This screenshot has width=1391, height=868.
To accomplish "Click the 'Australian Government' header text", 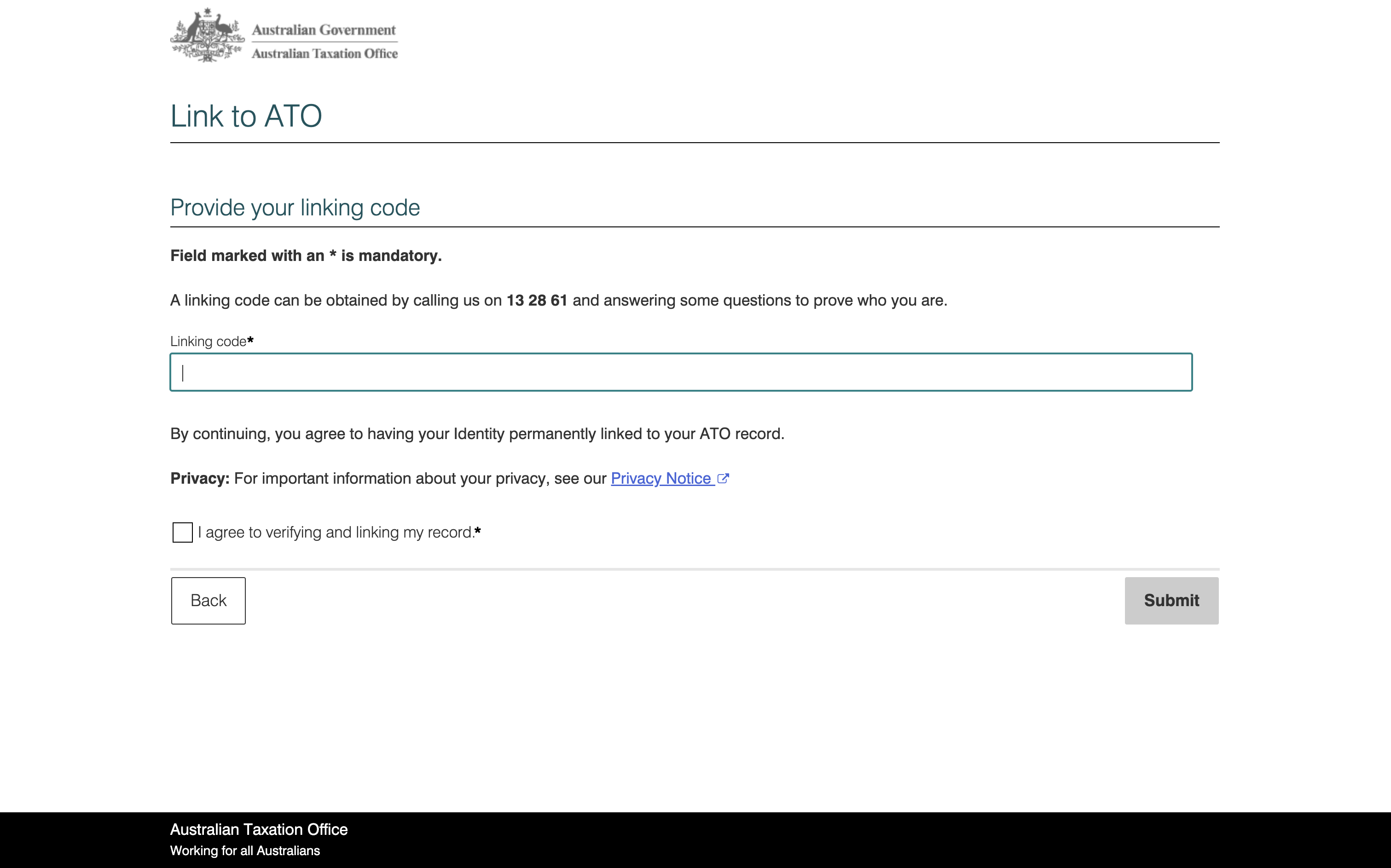I will coord(324,29).
